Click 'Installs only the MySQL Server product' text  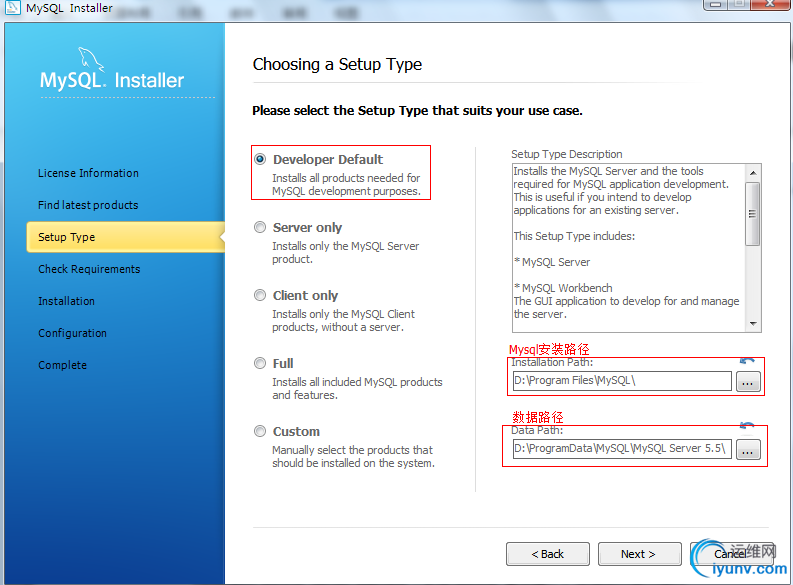point(345,253)
